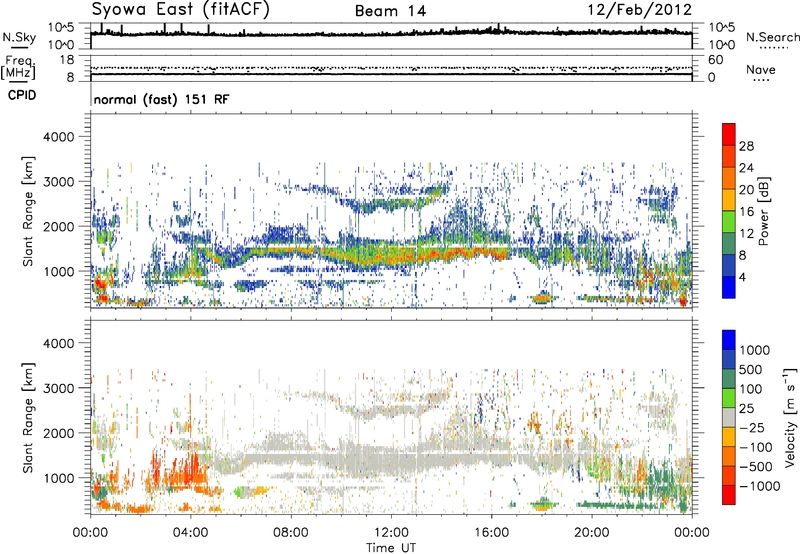Screen dimensions: 800x554
Task: Click the 'Nave' legend label
Action: coord(761,69)
